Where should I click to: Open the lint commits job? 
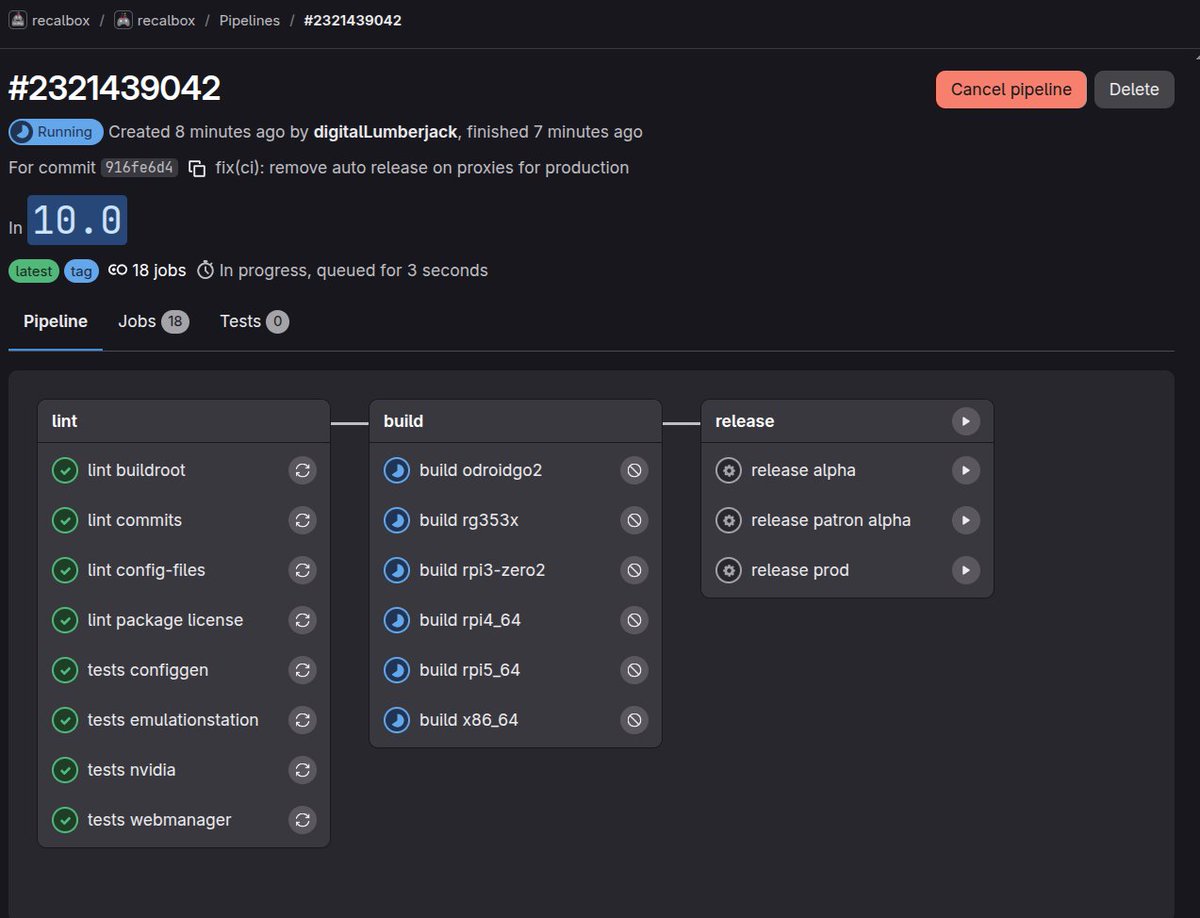coord(135,520)
